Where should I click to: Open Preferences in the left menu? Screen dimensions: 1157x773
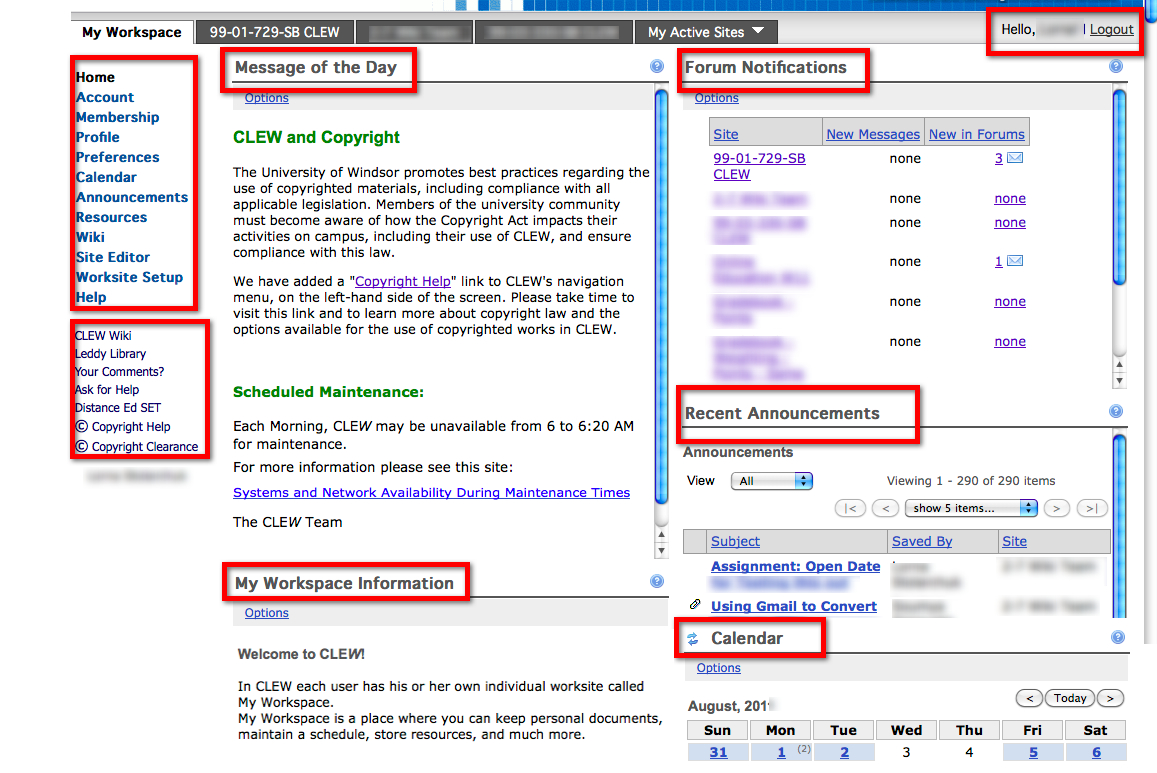(117, 157)
